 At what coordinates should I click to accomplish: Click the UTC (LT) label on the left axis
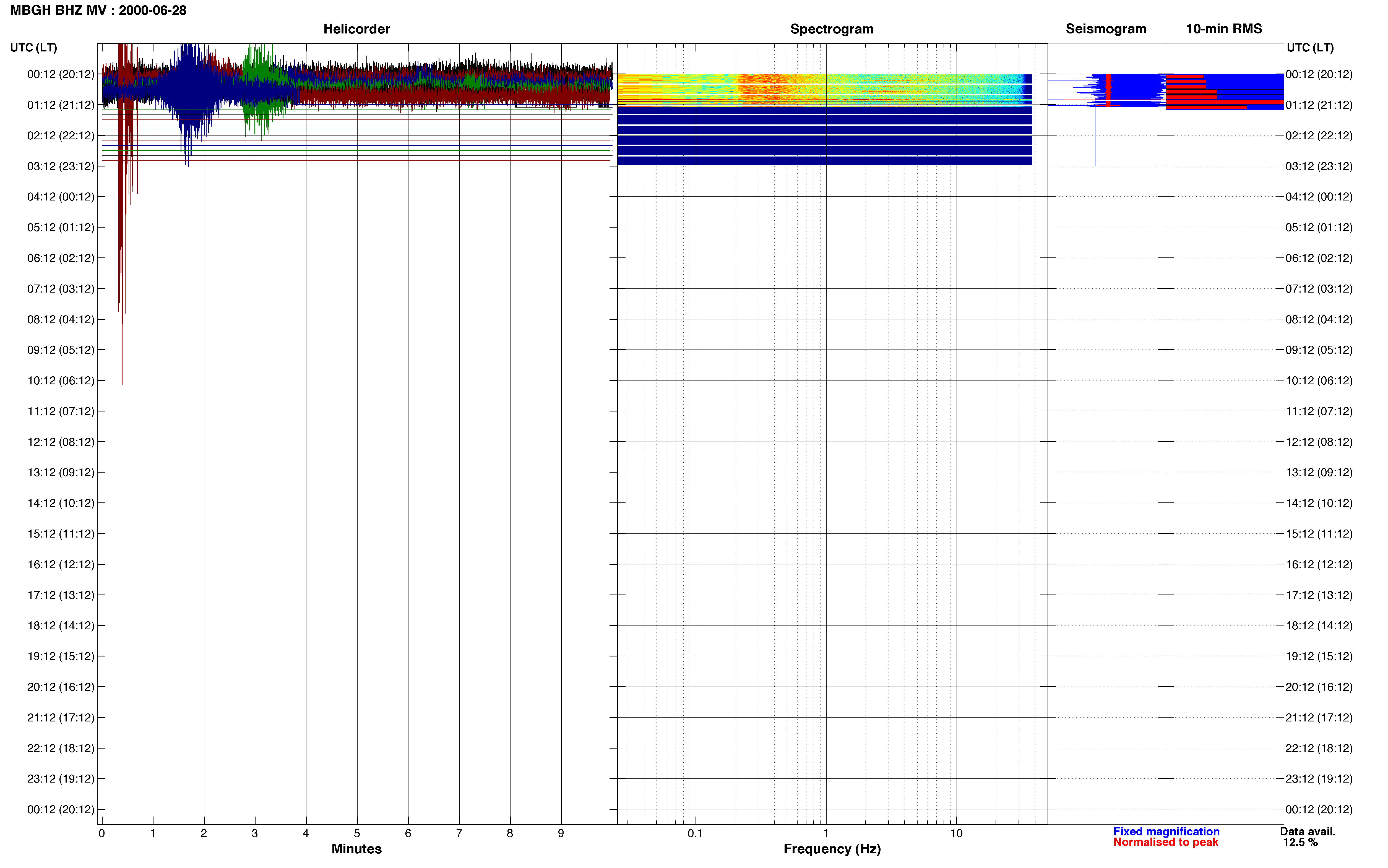[33, 48]
